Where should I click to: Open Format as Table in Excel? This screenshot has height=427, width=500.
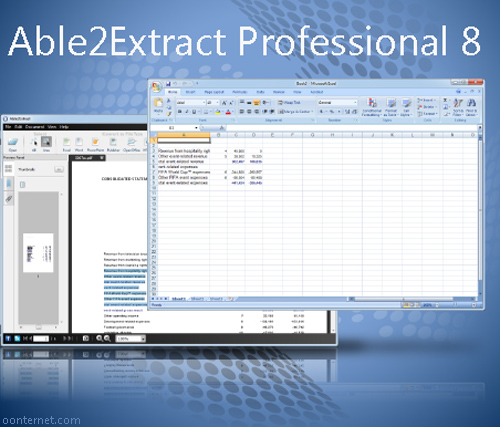coord(391,107)
